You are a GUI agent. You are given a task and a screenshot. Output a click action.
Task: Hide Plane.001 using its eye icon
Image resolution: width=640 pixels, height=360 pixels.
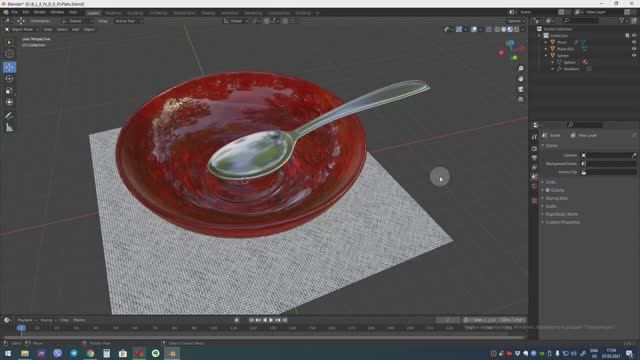point(634,49)
